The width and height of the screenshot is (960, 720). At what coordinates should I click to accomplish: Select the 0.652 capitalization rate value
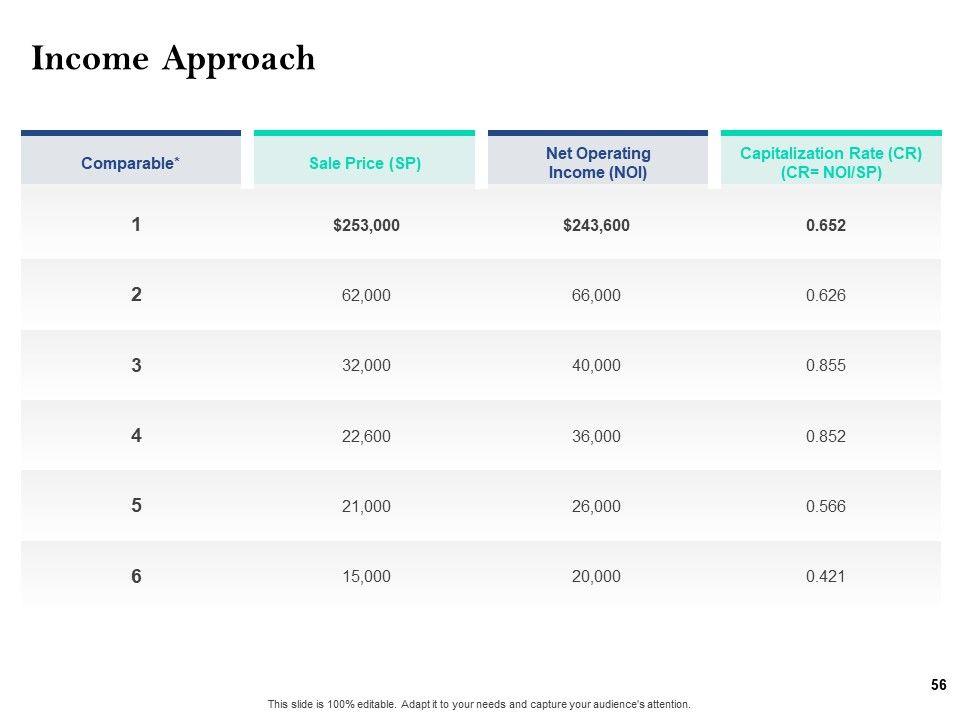(826, 226)
